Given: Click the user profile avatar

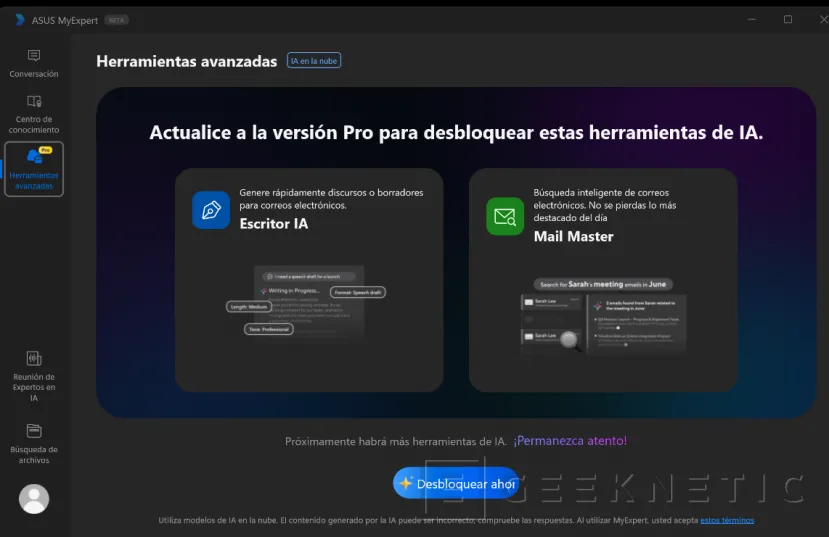Looking at the screenshot, I should pyautogui.click(x=34, y=498).
